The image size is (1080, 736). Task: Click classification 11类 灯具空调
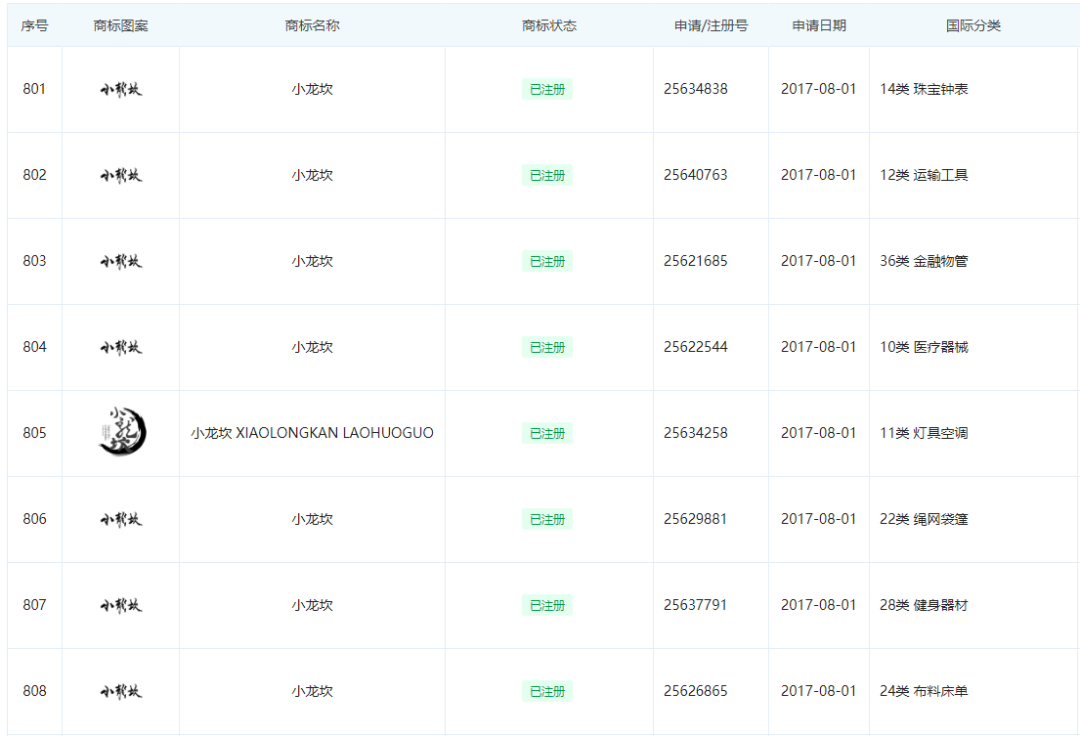pyautogui.click(x=924, y=434)
